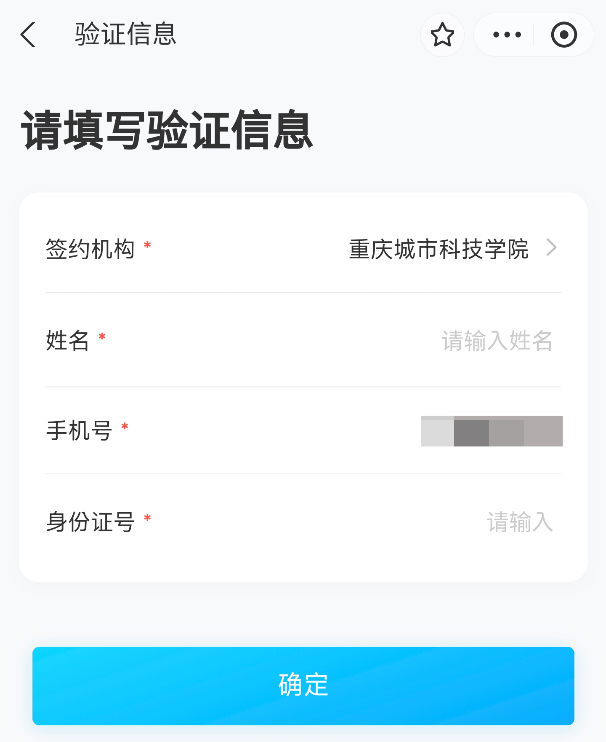The height and width of the screenshot is (742, 606).
Task: Open the three-dot more options menu
Action: (x=507, y=35)
